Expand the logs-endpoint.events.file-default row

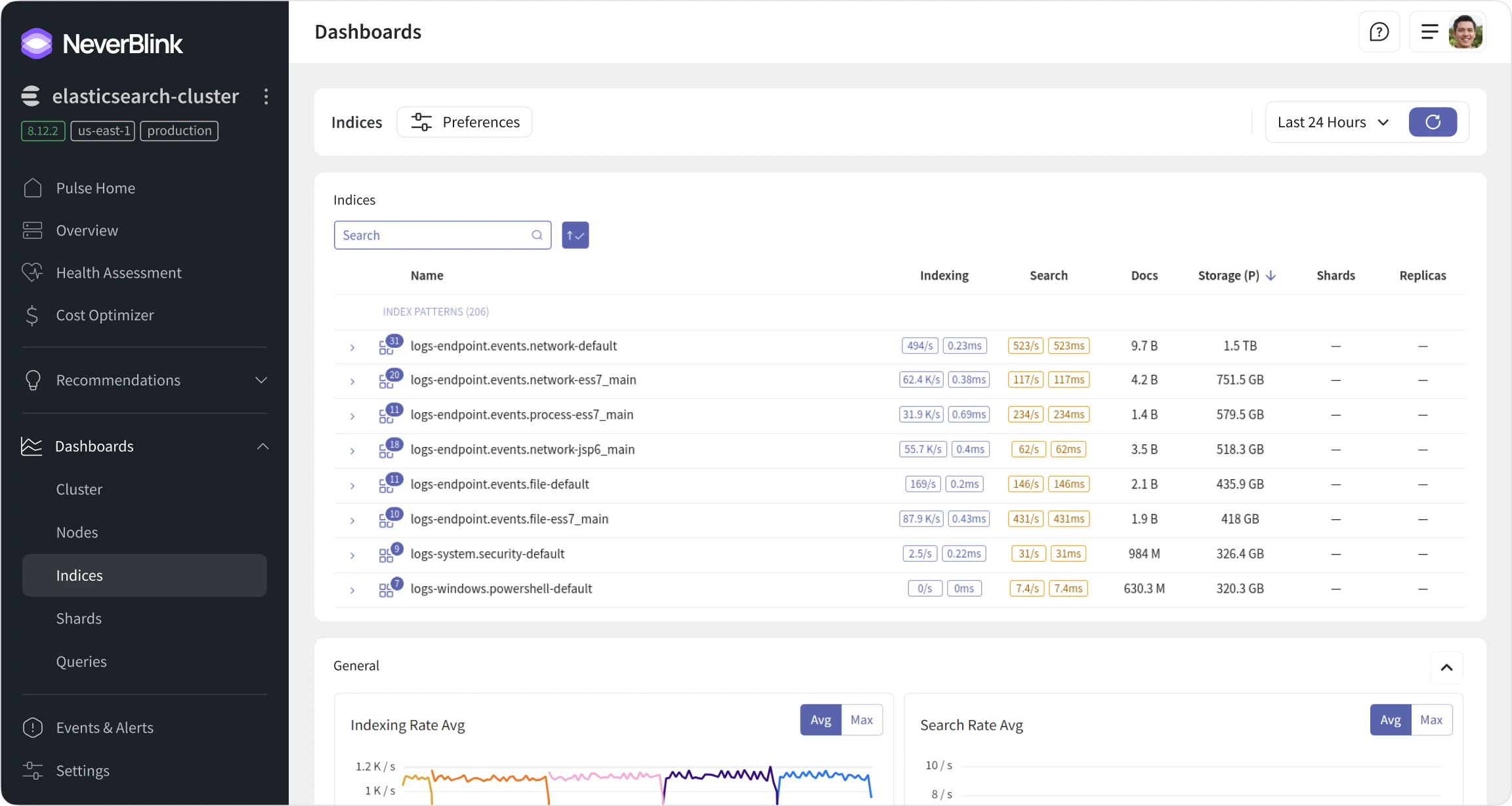[352, 486]
